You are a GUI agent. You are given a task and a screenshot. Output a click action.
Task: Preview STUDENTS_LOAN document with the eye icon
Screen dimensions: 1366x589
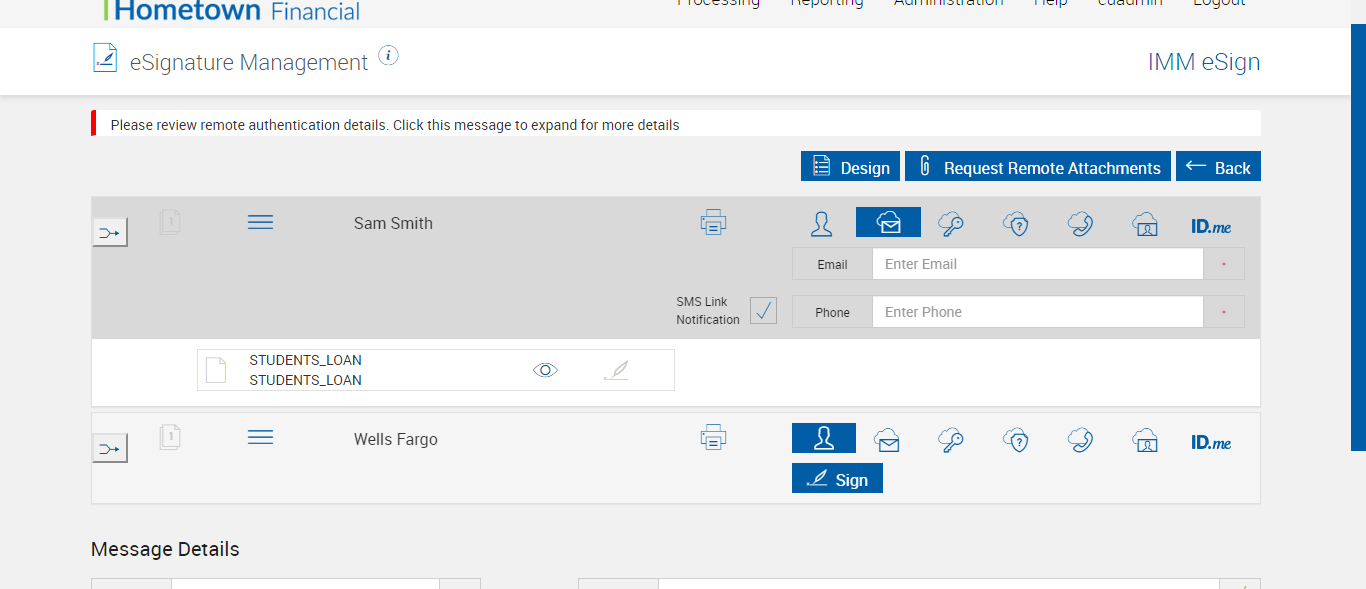coord(545,370)
